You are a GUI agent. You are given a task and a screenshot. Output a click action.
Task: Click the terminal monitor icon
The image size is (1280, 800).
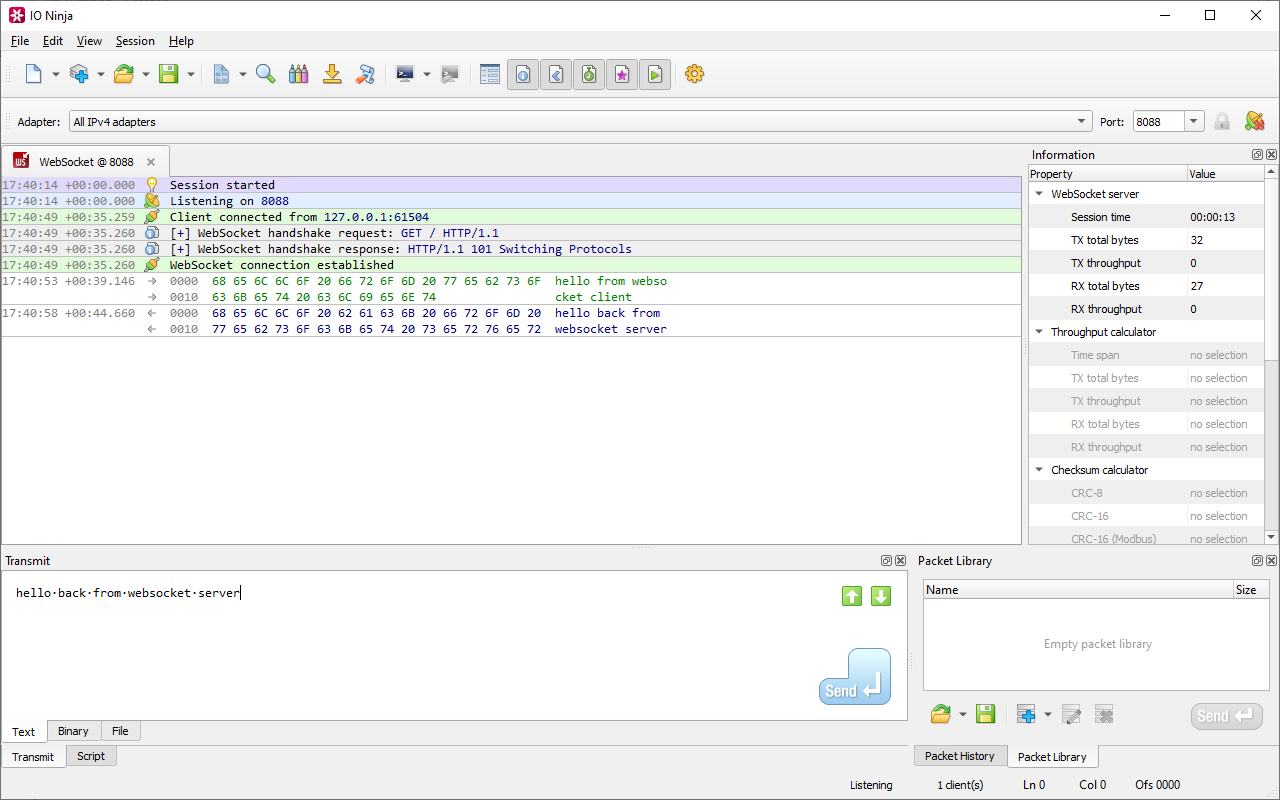coord(405,74)
